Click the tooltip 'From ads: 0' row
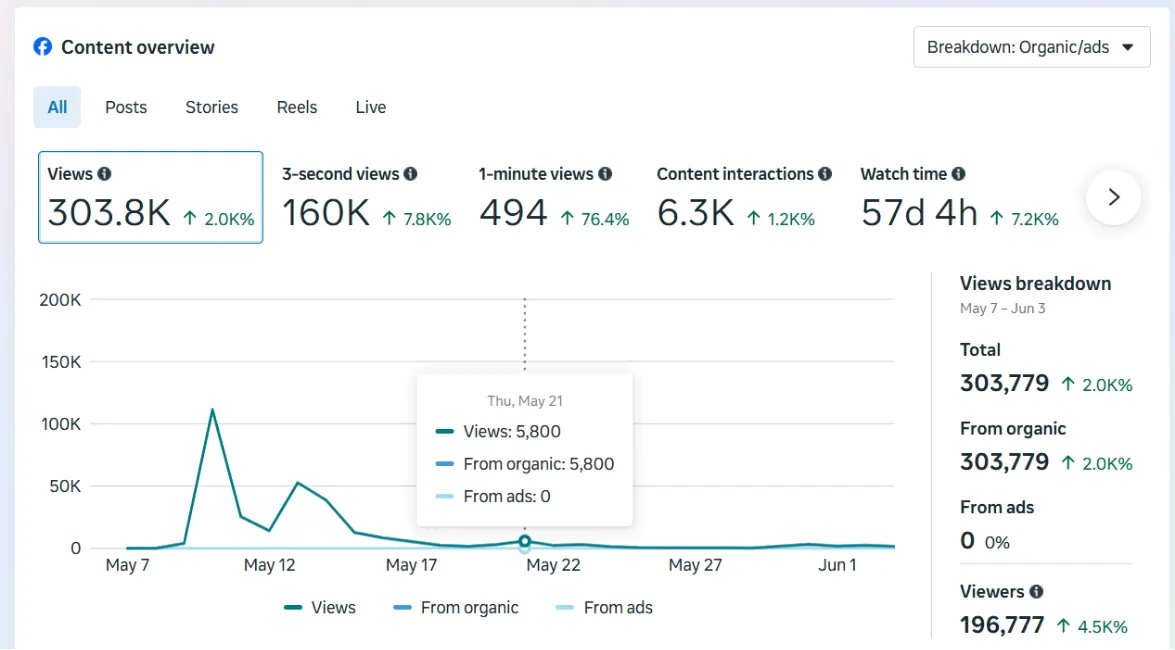 point(493,496)
